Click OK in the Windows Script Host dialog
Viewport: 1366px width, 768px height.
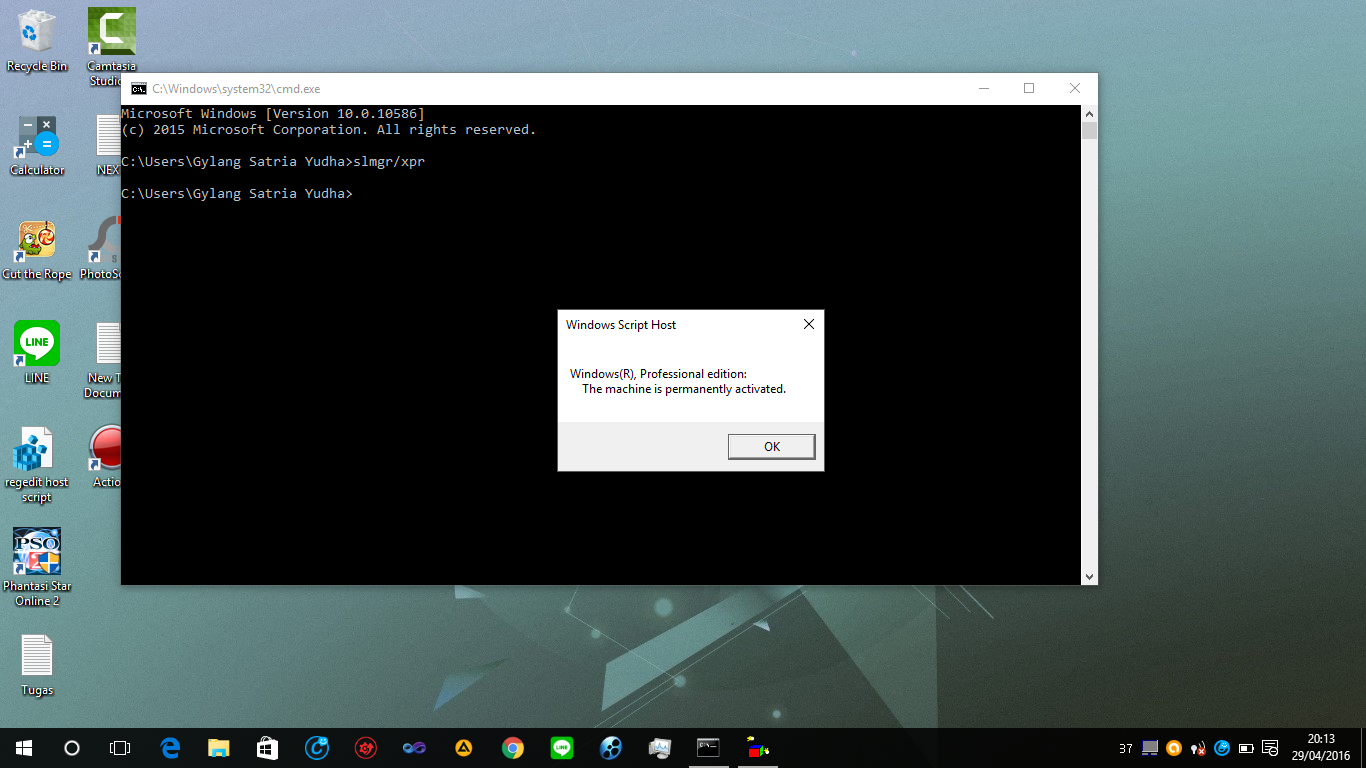(771, 446)
